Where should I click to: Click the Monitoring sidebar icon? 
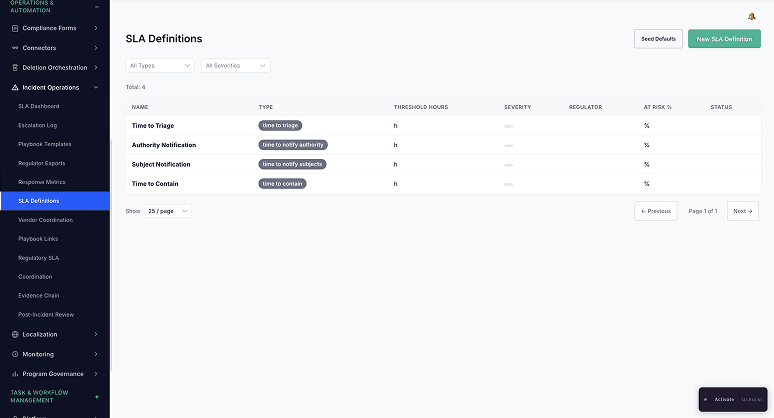(x=15, y=354)
